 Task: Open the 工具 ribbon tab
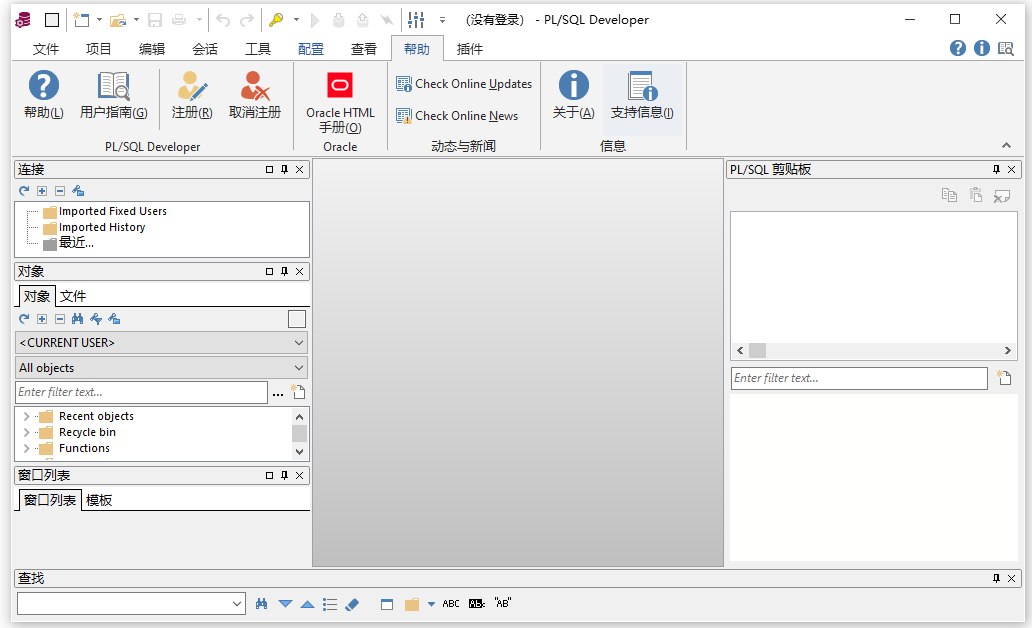[257, 49]
